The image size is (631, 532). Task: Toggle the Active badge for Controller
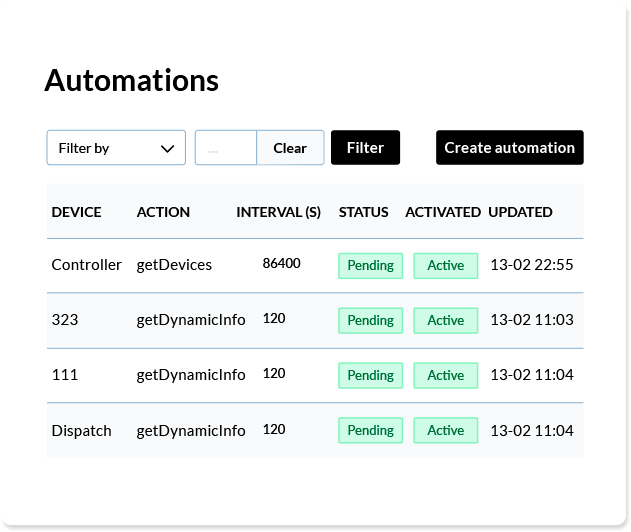pos(446,266)
